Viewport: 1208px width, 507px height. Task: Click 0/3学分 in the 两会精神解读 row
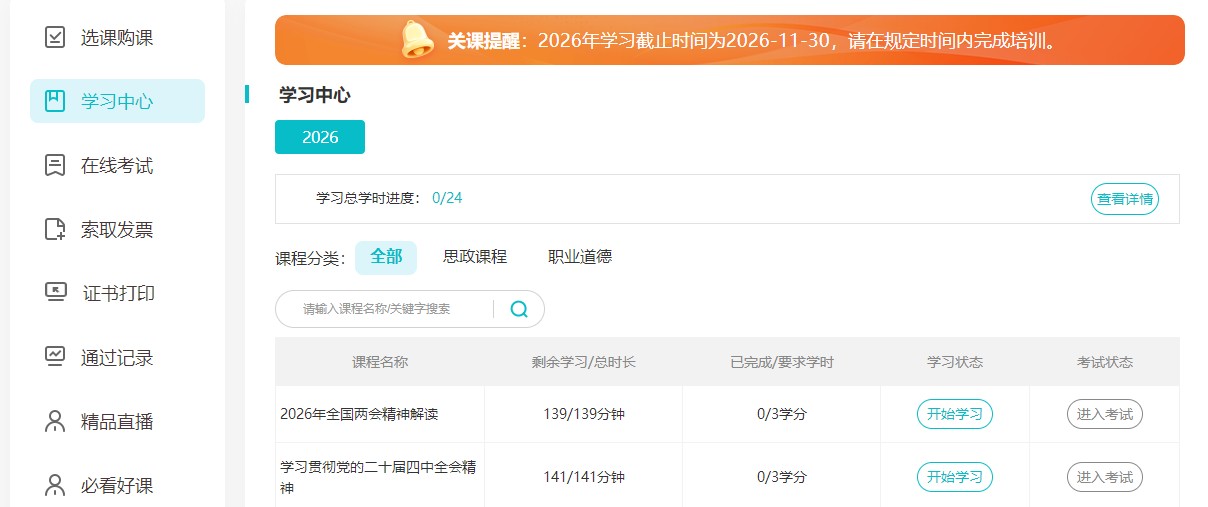782,414
